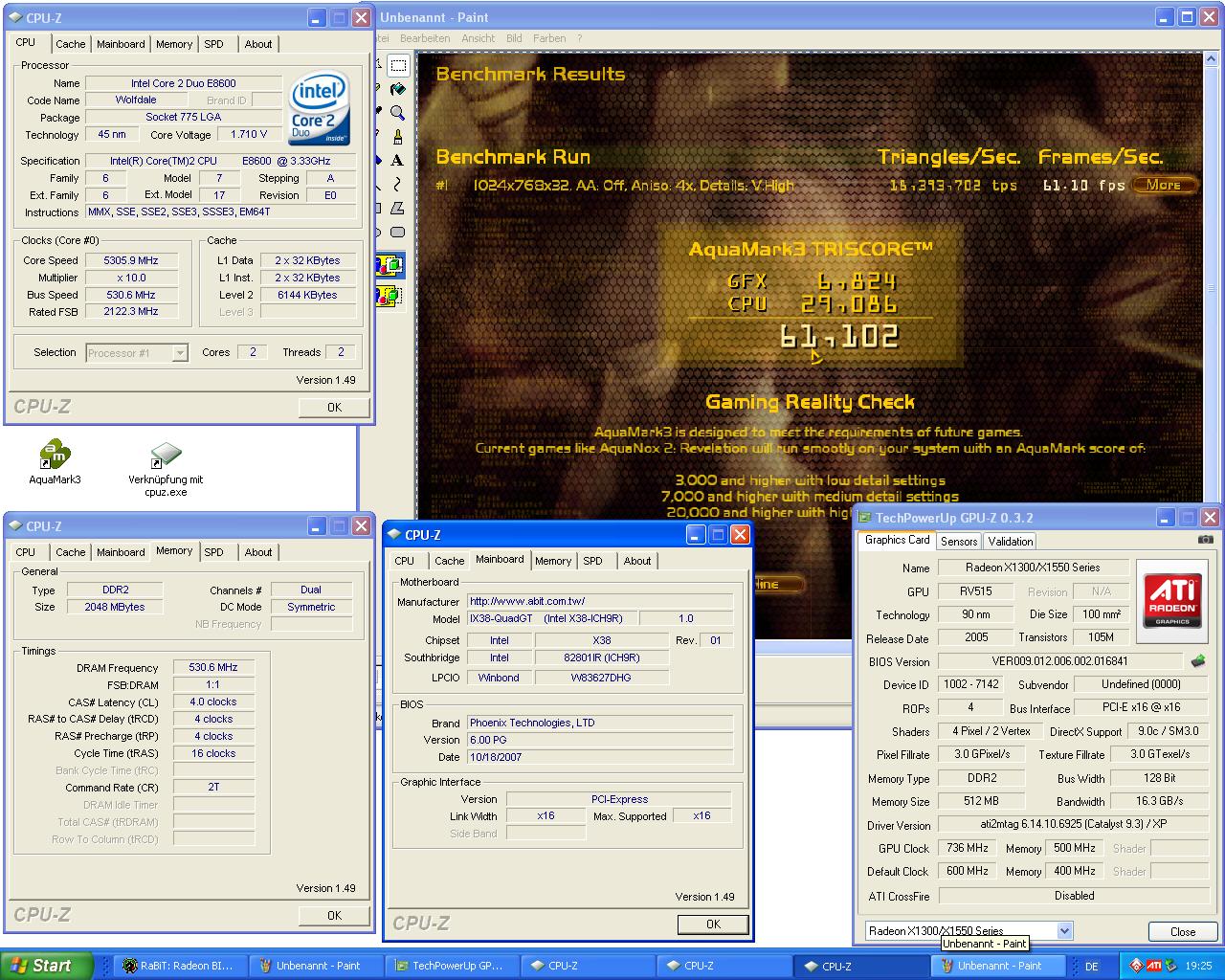Screen dimensions: 1225x980
Task: Open the cpuz.exe desktop shortcut
Action: [x=166, y=469]
